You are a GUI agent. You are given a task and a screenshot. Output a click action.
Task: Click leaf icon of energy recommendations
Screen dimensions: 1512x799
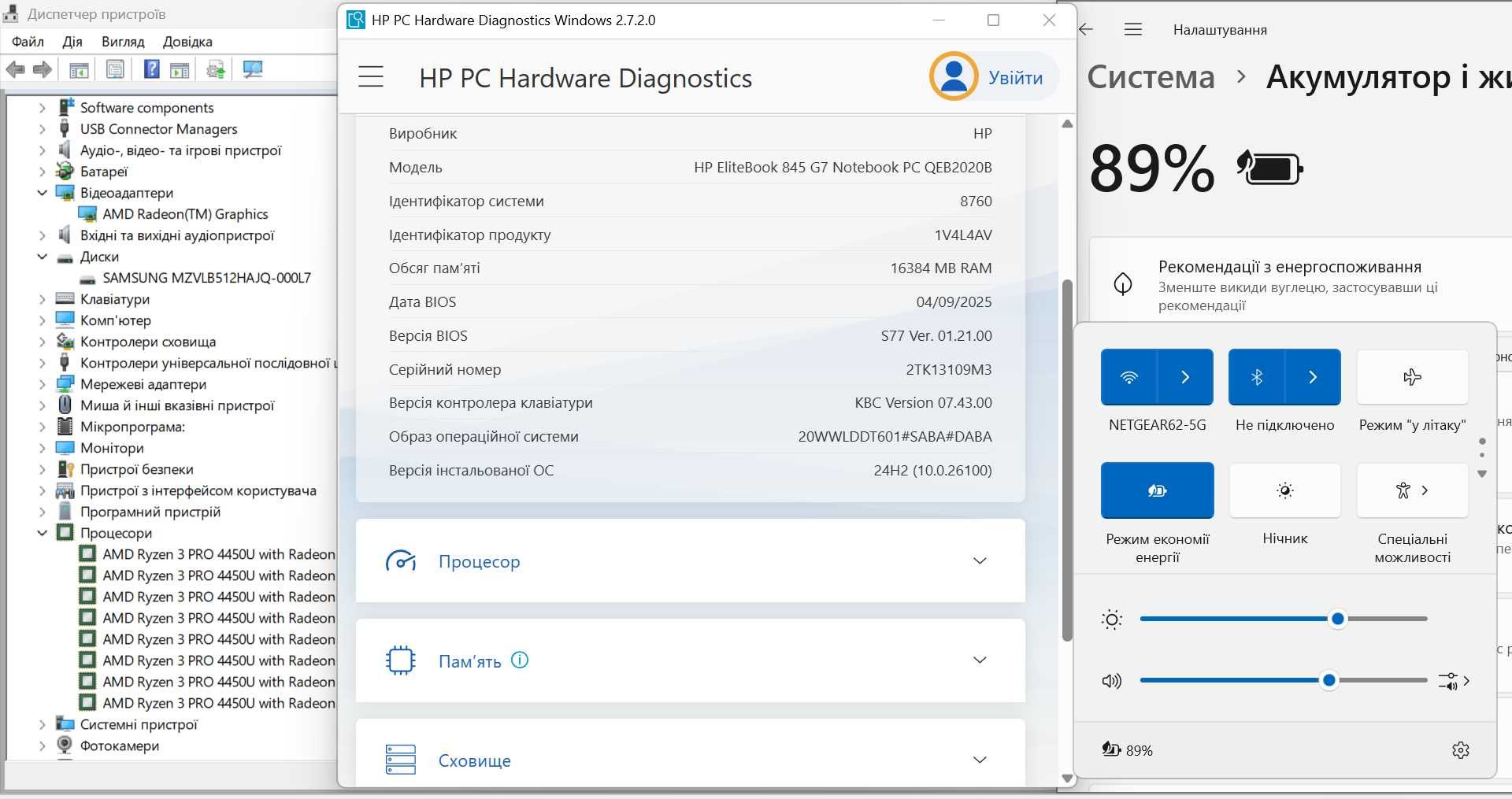(1123, 283)
